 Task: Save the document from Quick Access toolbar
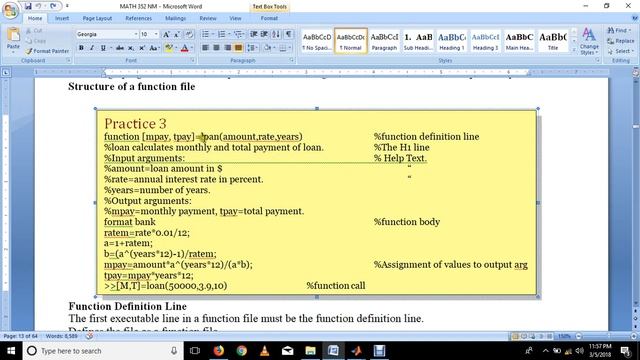[28, 6]
